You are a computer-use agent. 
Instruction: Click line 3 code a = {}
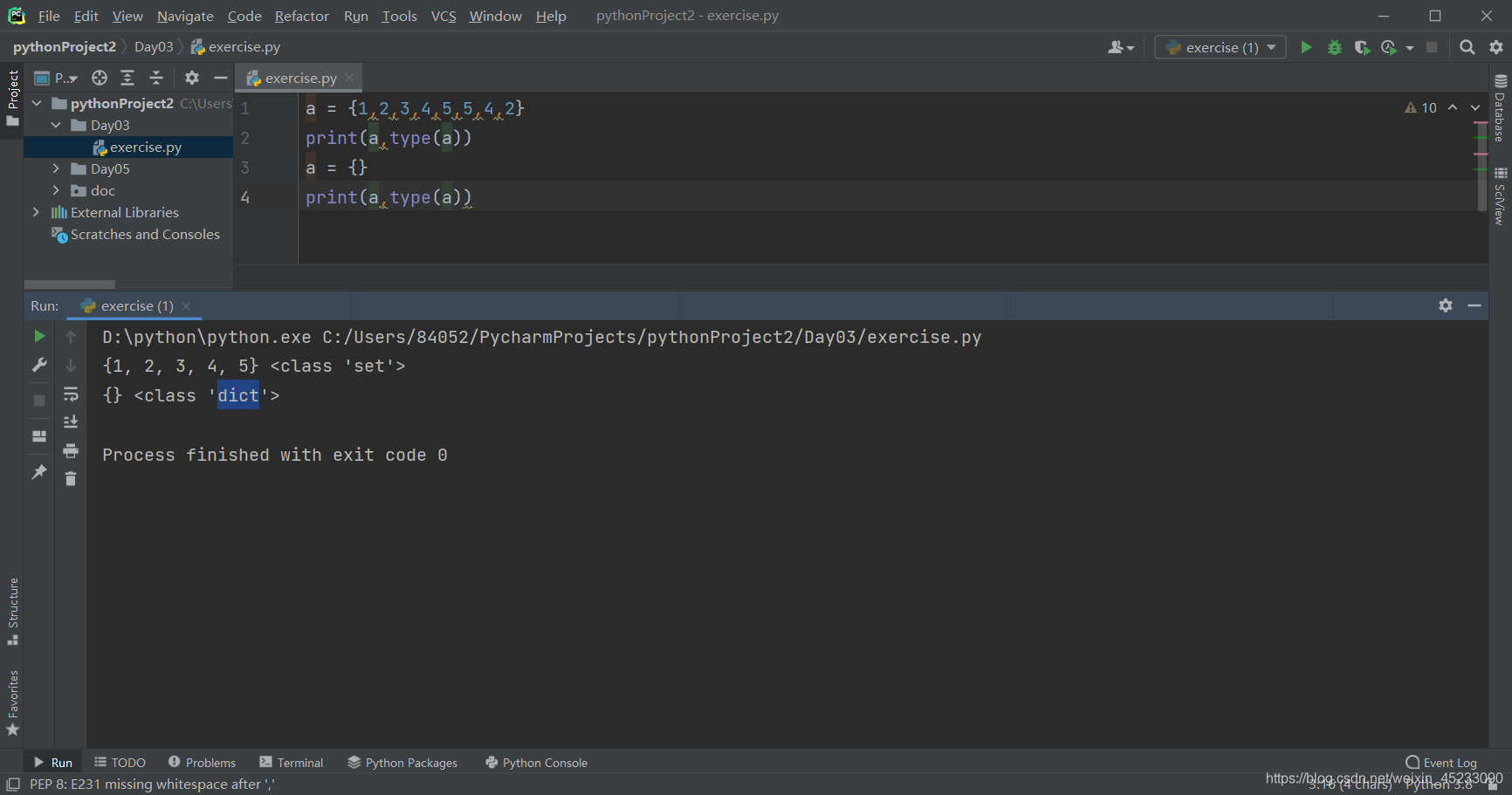(x=337, y=168)
